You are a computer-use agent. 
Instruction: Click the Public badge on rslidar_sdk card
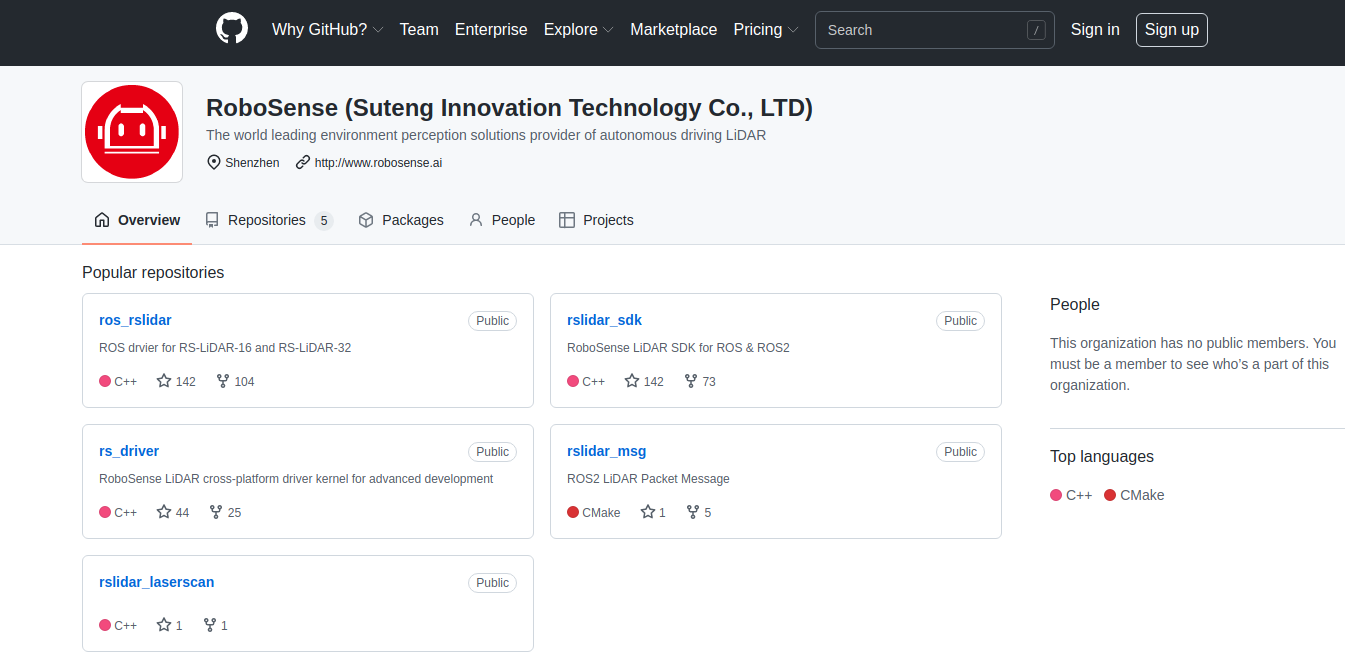(960, 321)
